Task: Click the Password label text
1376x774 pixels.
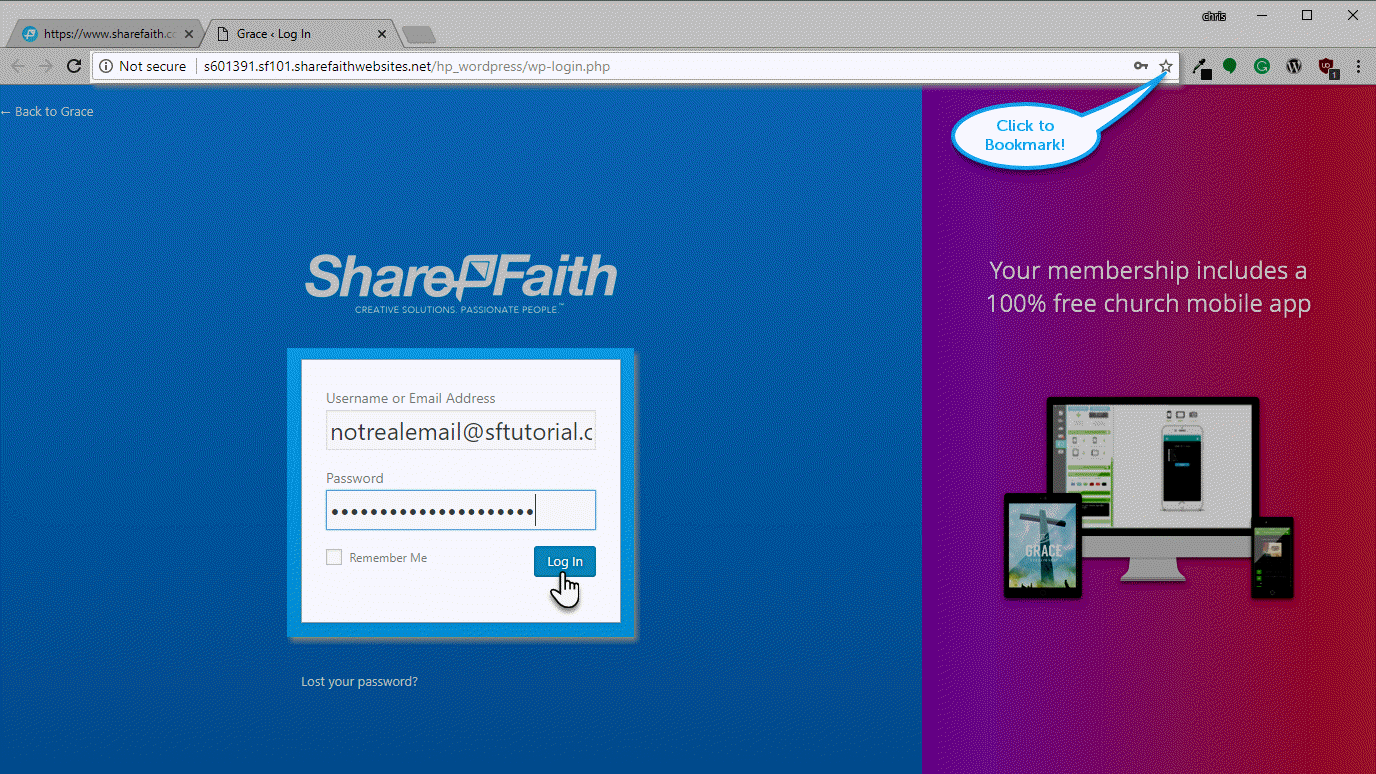Action: [355, 478]
